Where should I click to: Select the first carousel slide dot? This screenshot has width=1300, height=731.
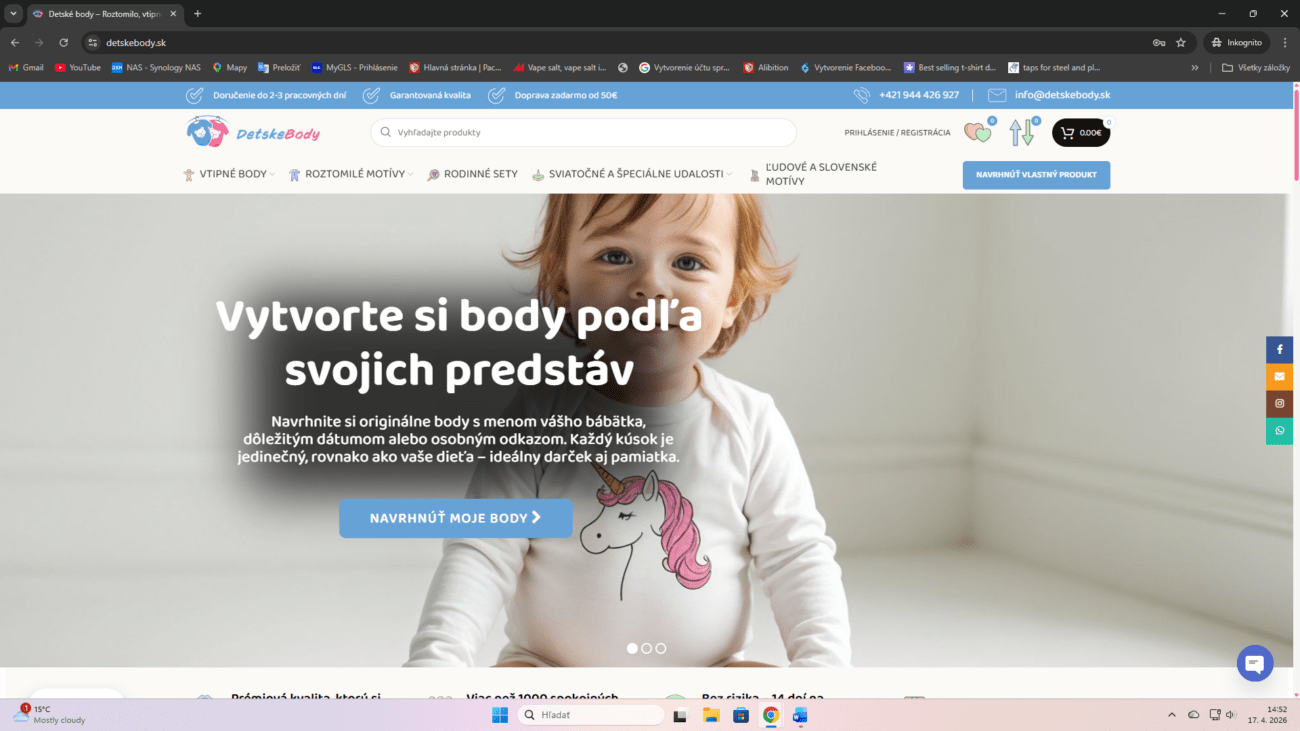click(632, 649)
